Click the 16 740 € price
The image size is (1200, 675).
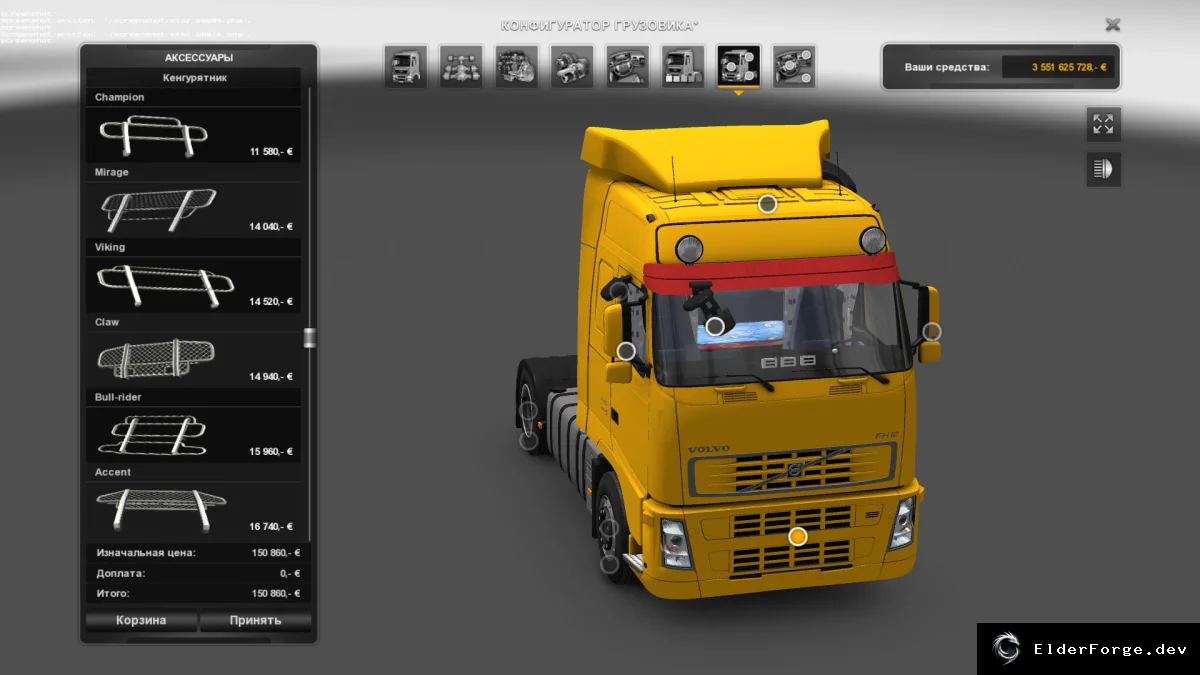pyautogui.click(x=271, y=527)
